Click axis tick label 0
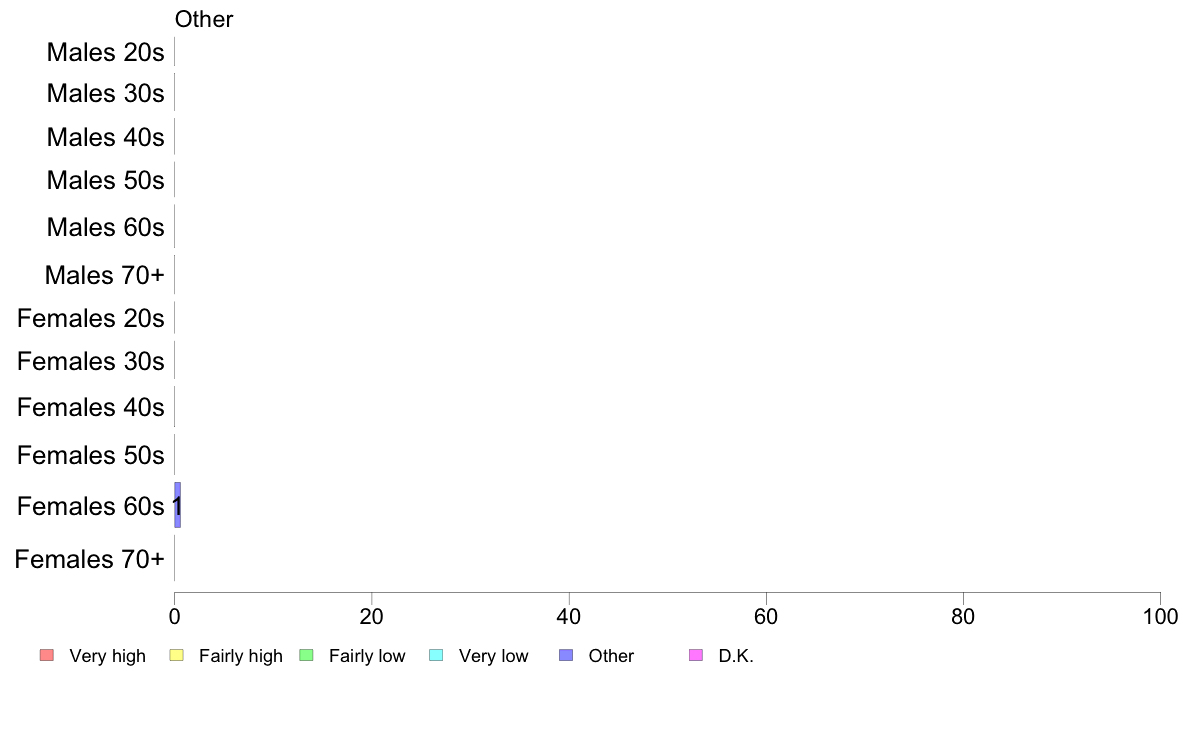The image size is (1188, 736). 174,617
